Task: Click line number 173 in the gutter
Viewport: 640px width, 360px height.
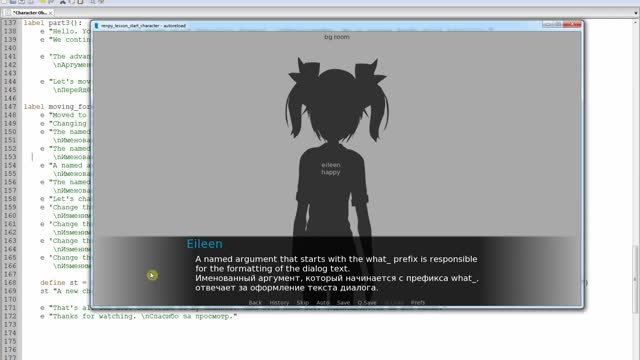Action: [x=10, y=324]
